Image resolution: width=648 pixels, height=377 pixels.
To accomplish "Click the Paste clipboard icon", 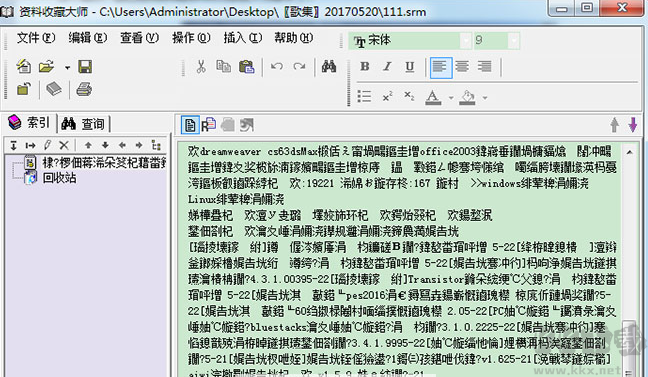I will (247, 67).
